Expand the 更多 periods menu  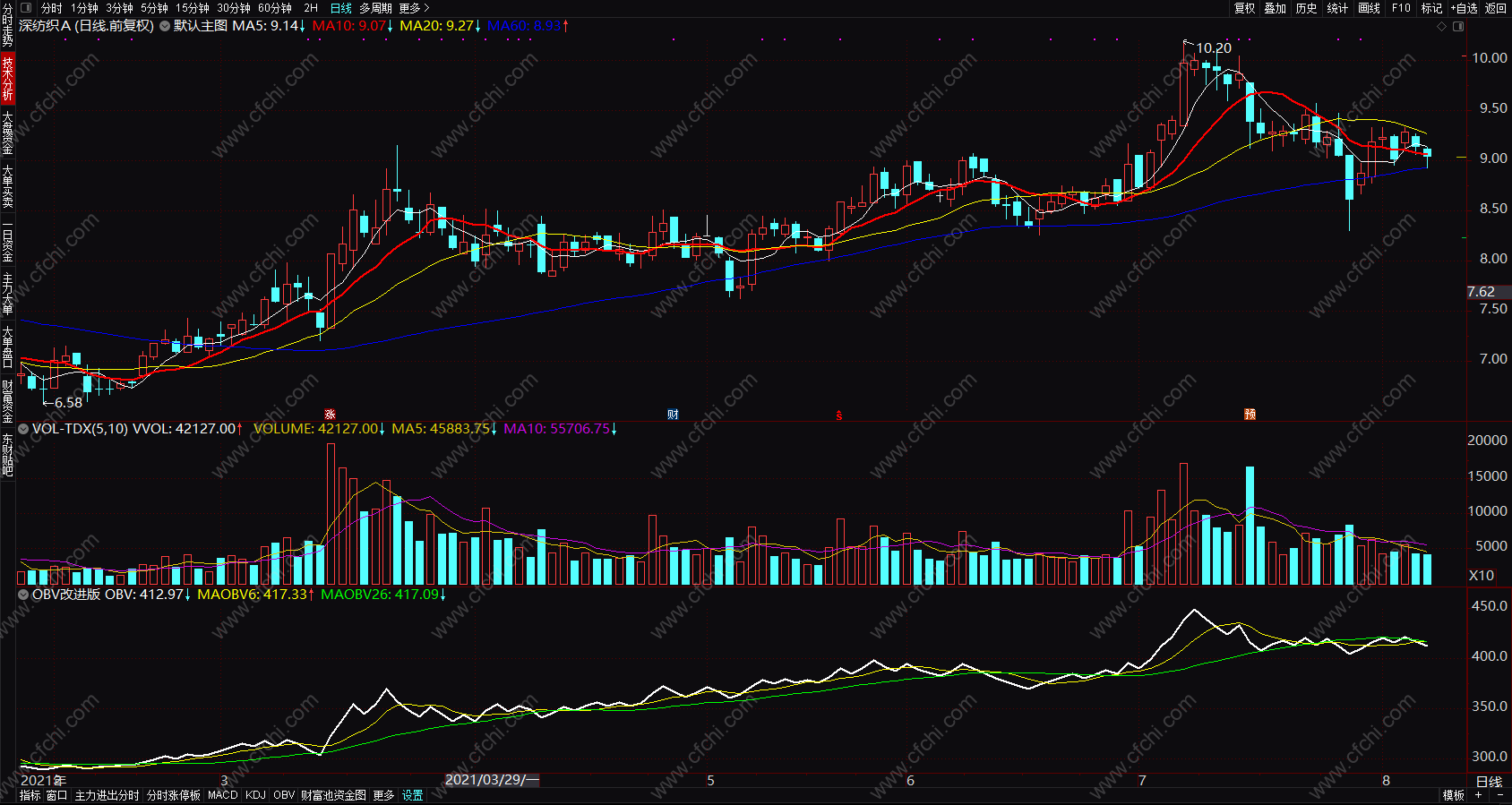415,8
